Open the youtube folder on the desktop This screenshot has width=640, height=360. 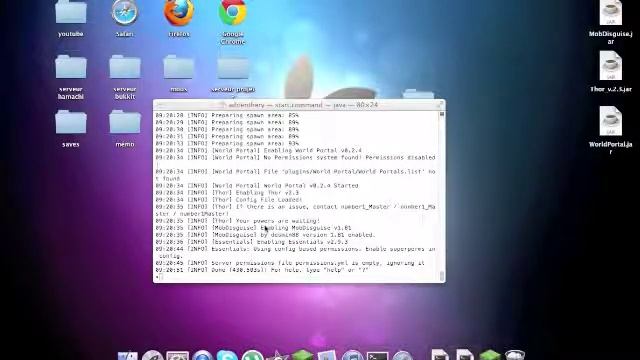71,16
